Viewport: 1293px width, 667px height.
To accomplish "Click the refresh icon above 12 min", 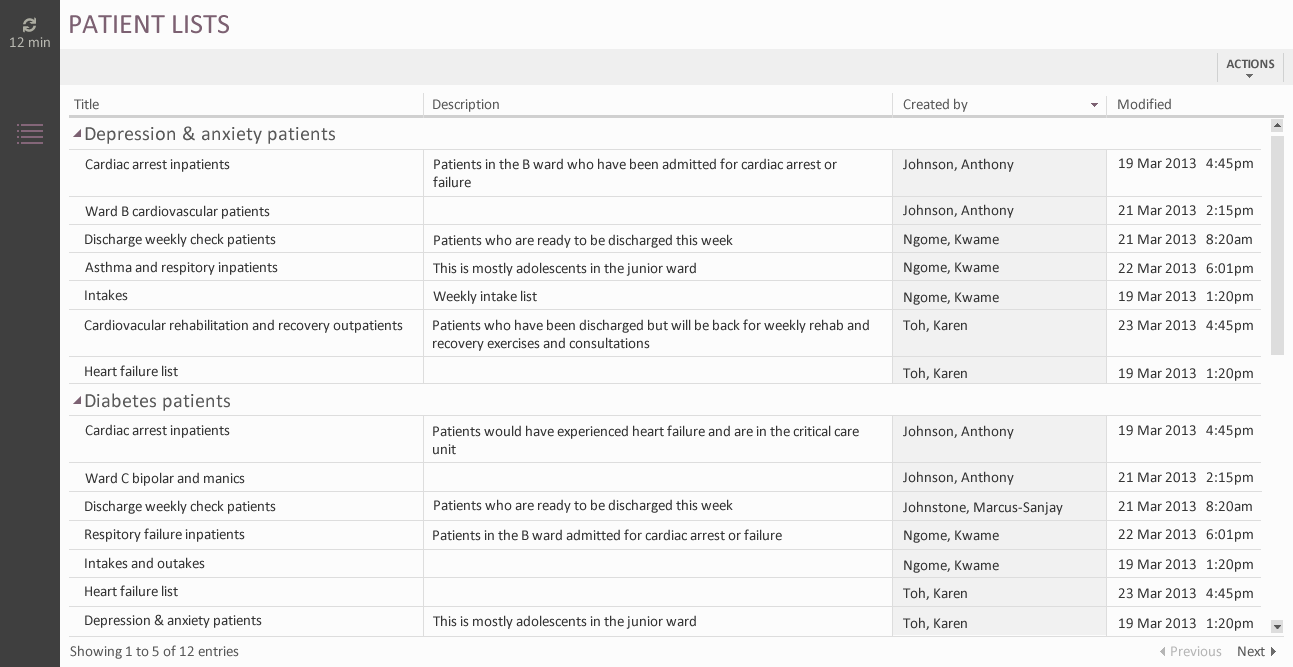I will coord(29,24).
